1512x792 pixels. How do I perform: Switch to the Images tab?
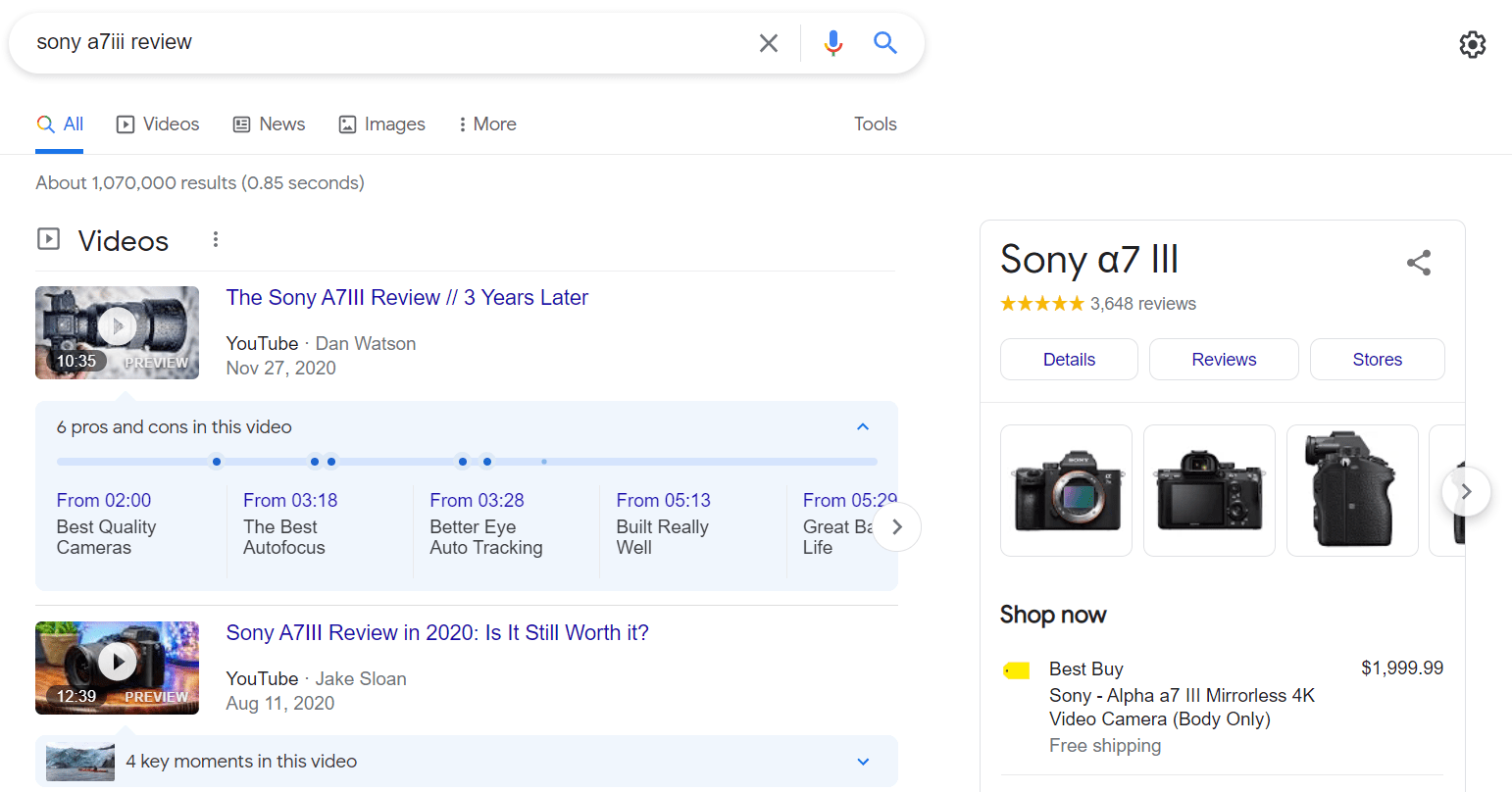point(381,124)
